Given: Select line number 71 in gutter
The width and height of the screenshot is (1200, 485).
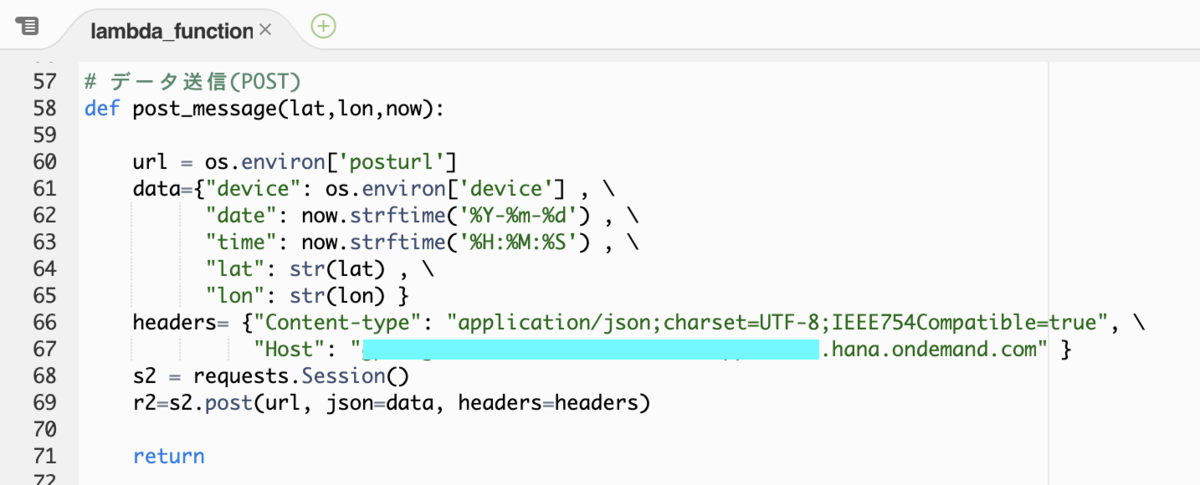Looking at the screenshot, I should pyautogui.click(x=45, y=456).
